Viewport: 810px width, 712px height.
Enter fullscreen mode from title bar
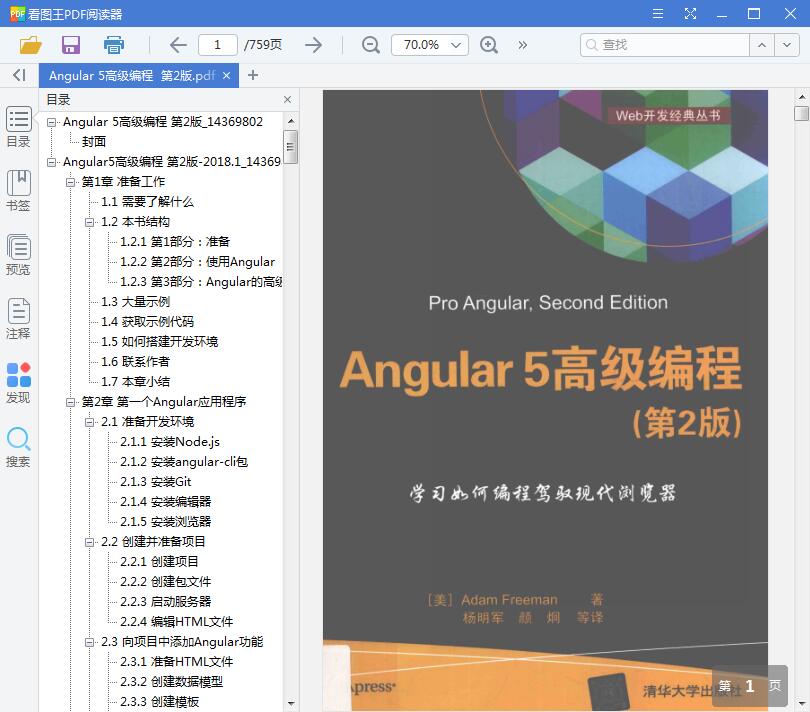[x=690, y=13]
